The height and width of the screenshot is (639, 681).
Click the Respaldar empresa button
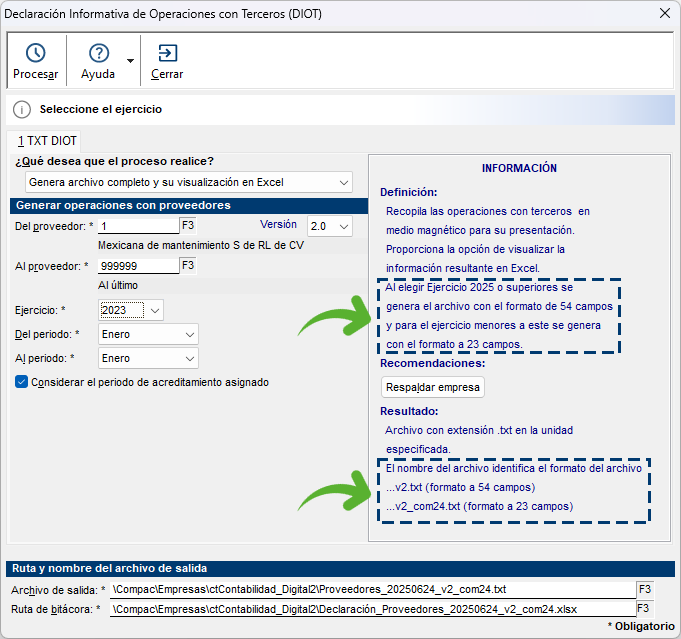click(433, 387)
